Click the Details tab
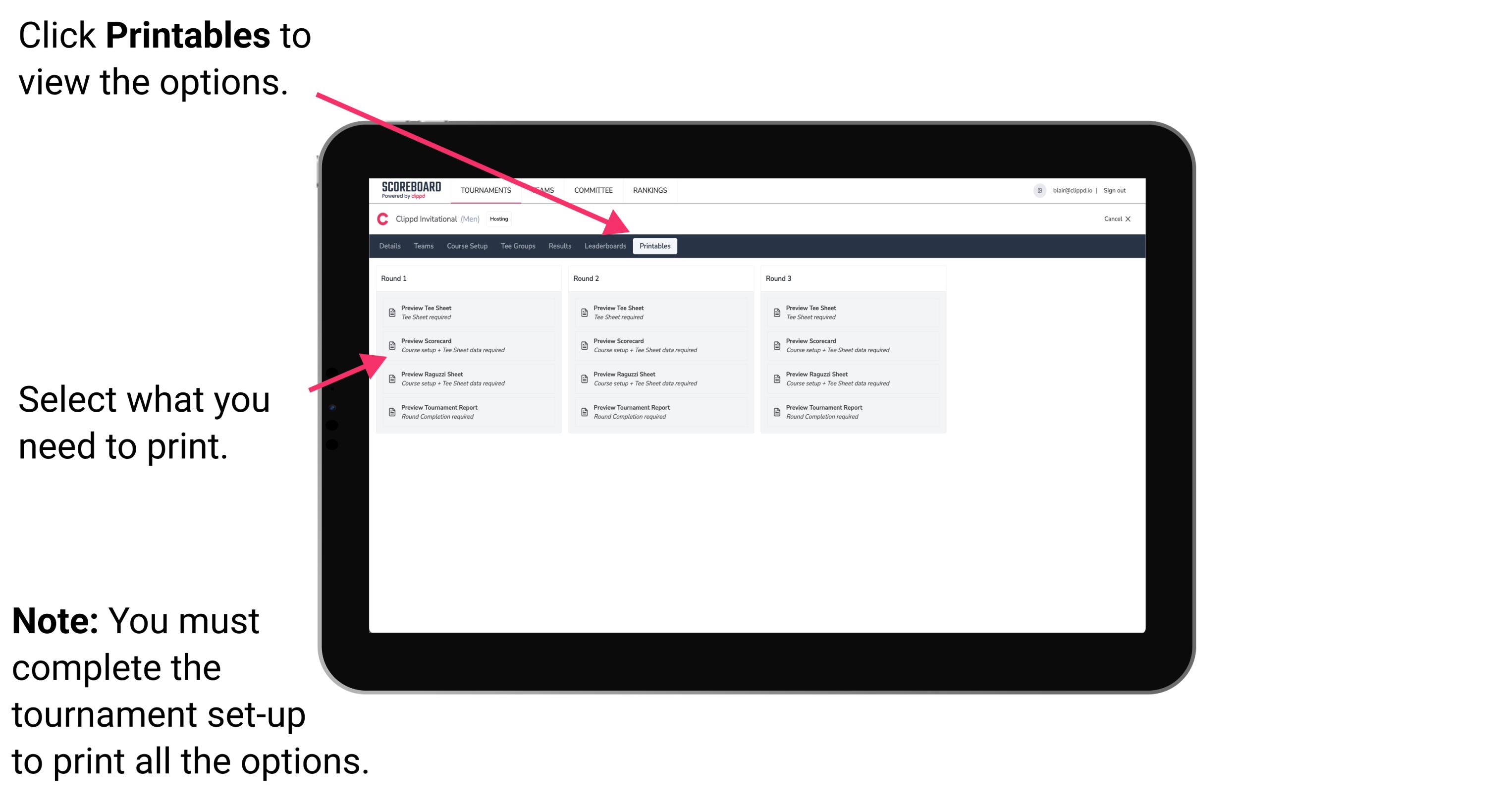The image size is (1509, 812). click(x=391, y=246)
